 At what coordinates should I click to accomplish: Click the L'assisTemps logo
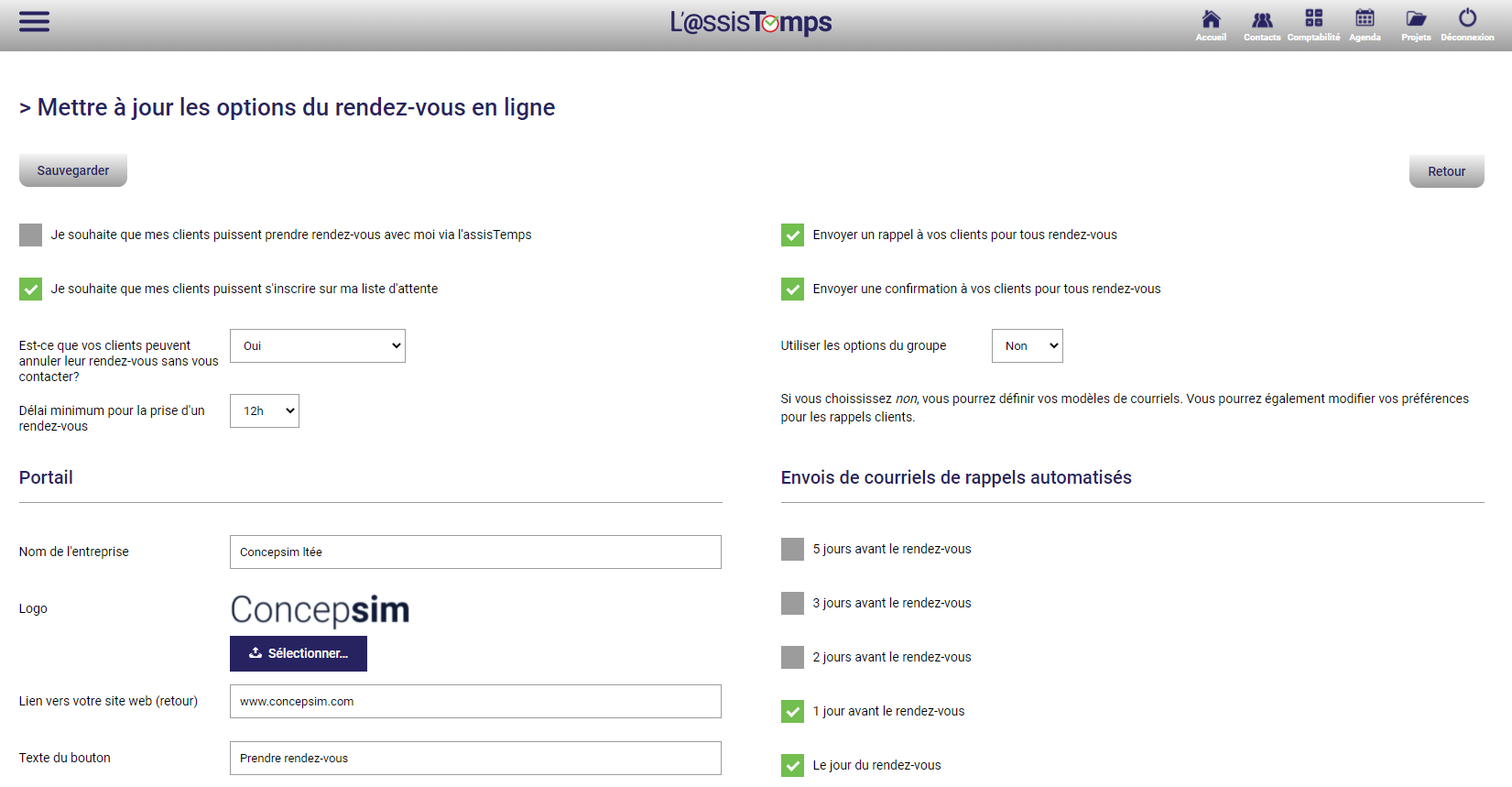(x=750, y=22)
